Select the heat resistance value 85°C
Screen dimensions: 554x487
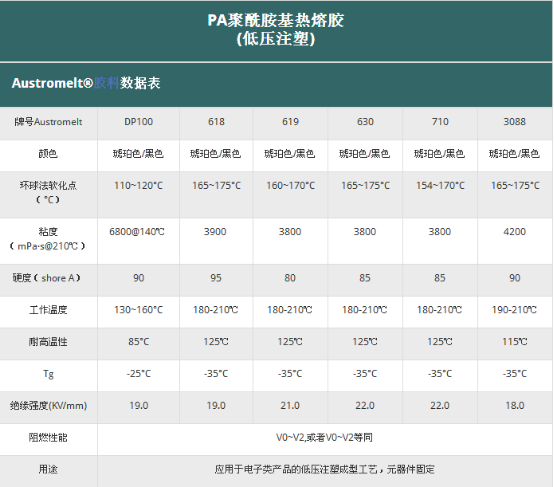point(138,342)
